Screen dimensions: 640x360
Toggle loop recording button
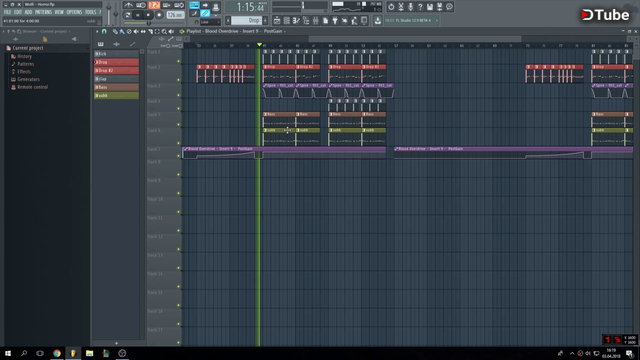click(x=179, y=5)
